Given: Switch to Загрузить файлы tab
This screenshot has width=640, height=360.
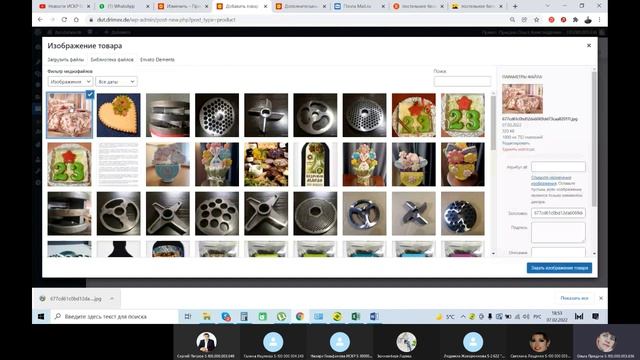Looking at the screenshot, I should point(66,60).
